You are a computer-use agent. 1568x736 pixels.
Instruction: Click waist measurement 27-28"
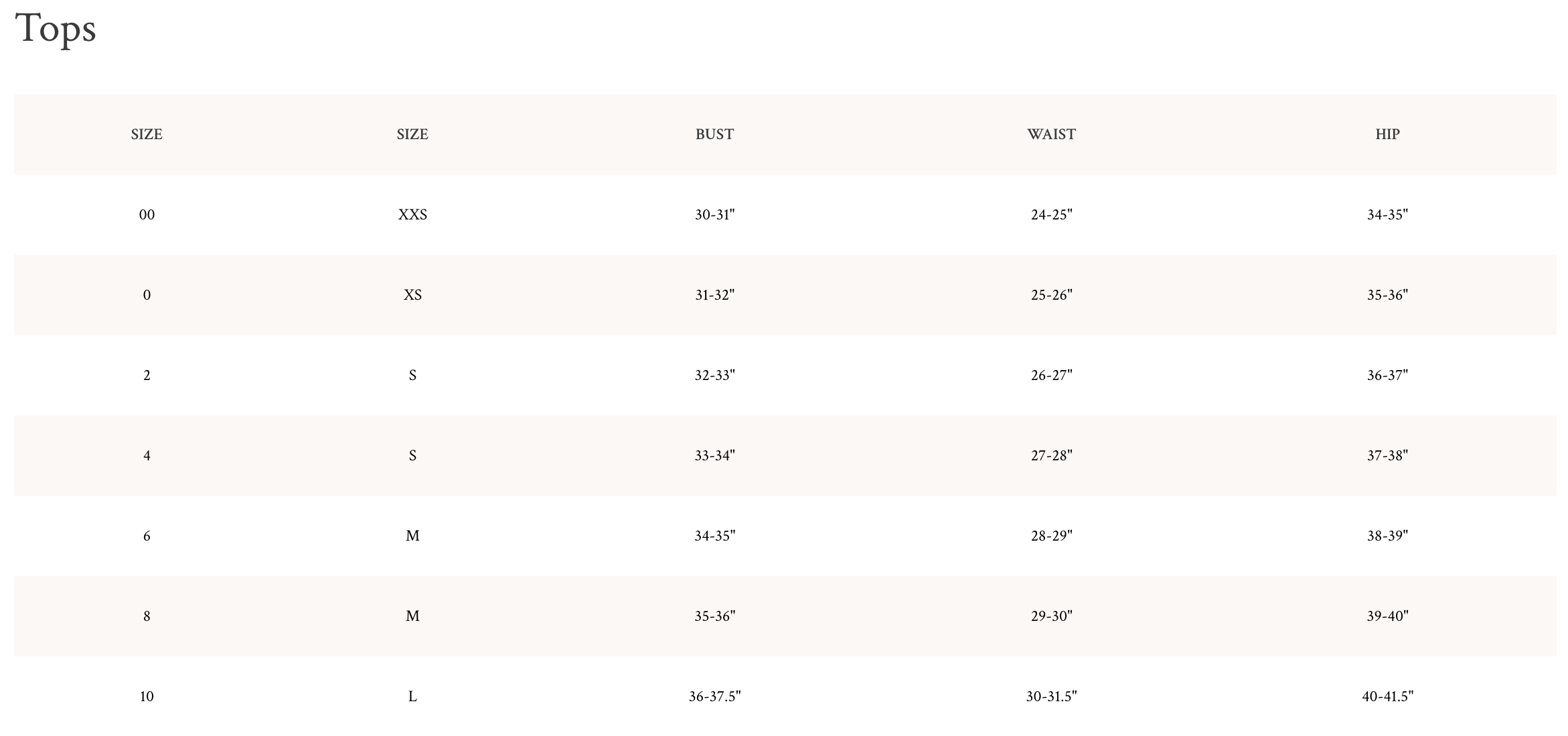tap(1051, 456)
